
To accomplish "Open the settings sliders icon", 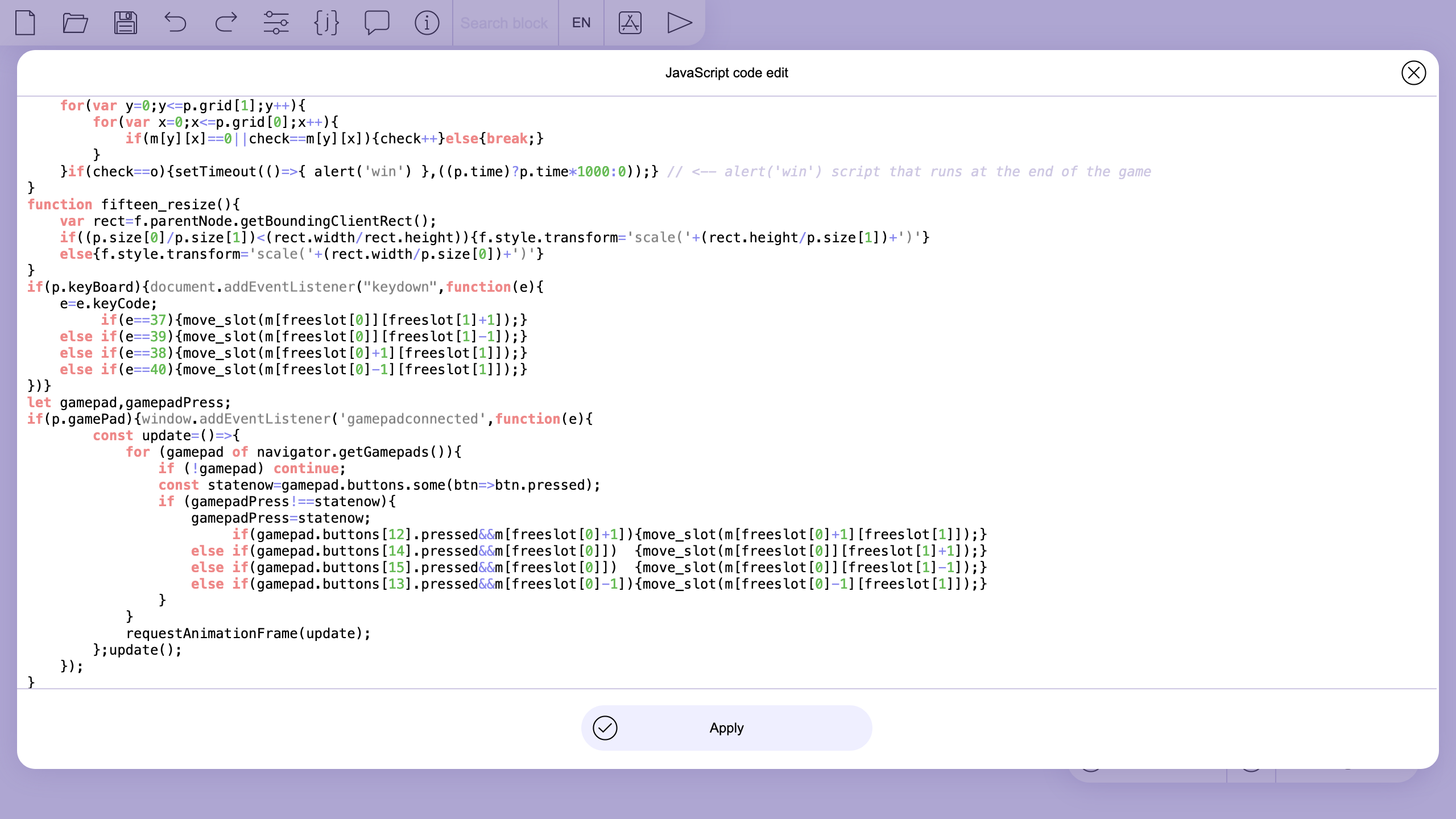I will coord(276,23).
